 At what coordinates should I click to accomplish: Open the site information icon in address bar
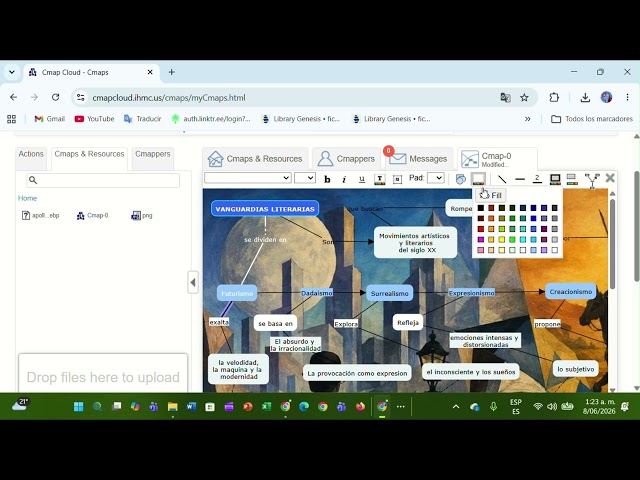[81, 98]
